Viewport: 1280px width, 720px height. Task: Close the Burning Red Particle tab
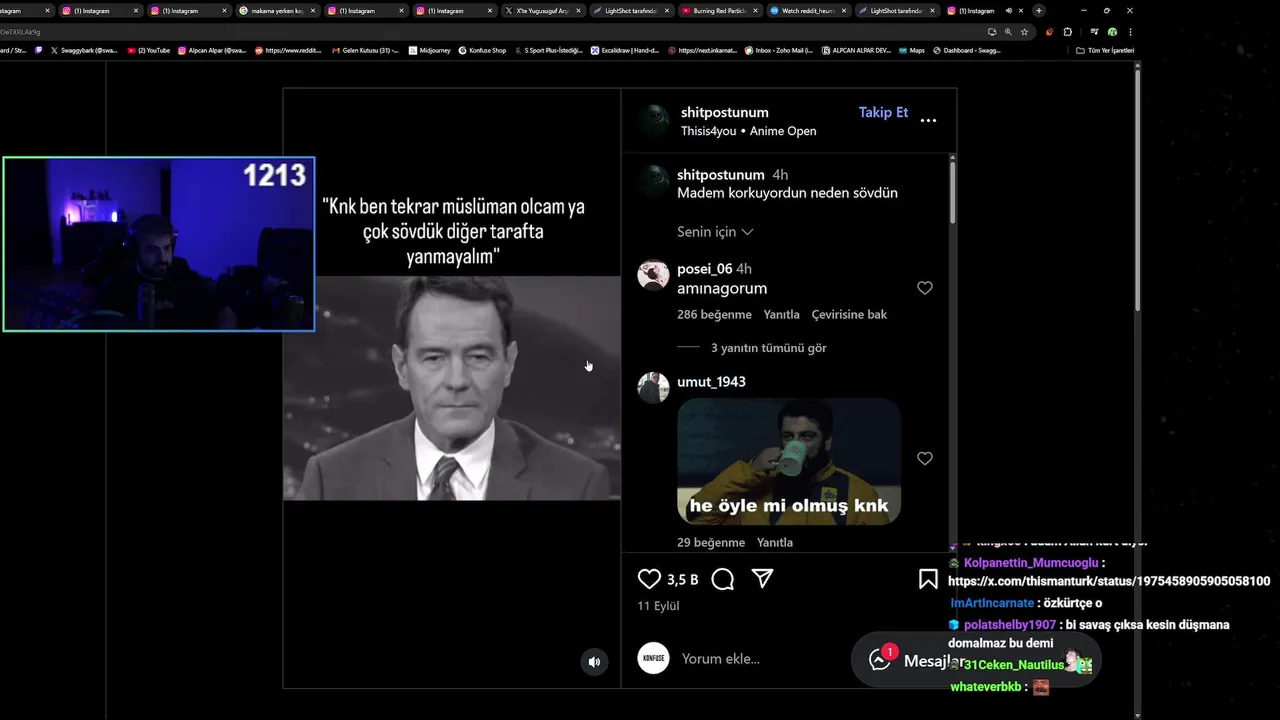(755, 10)
